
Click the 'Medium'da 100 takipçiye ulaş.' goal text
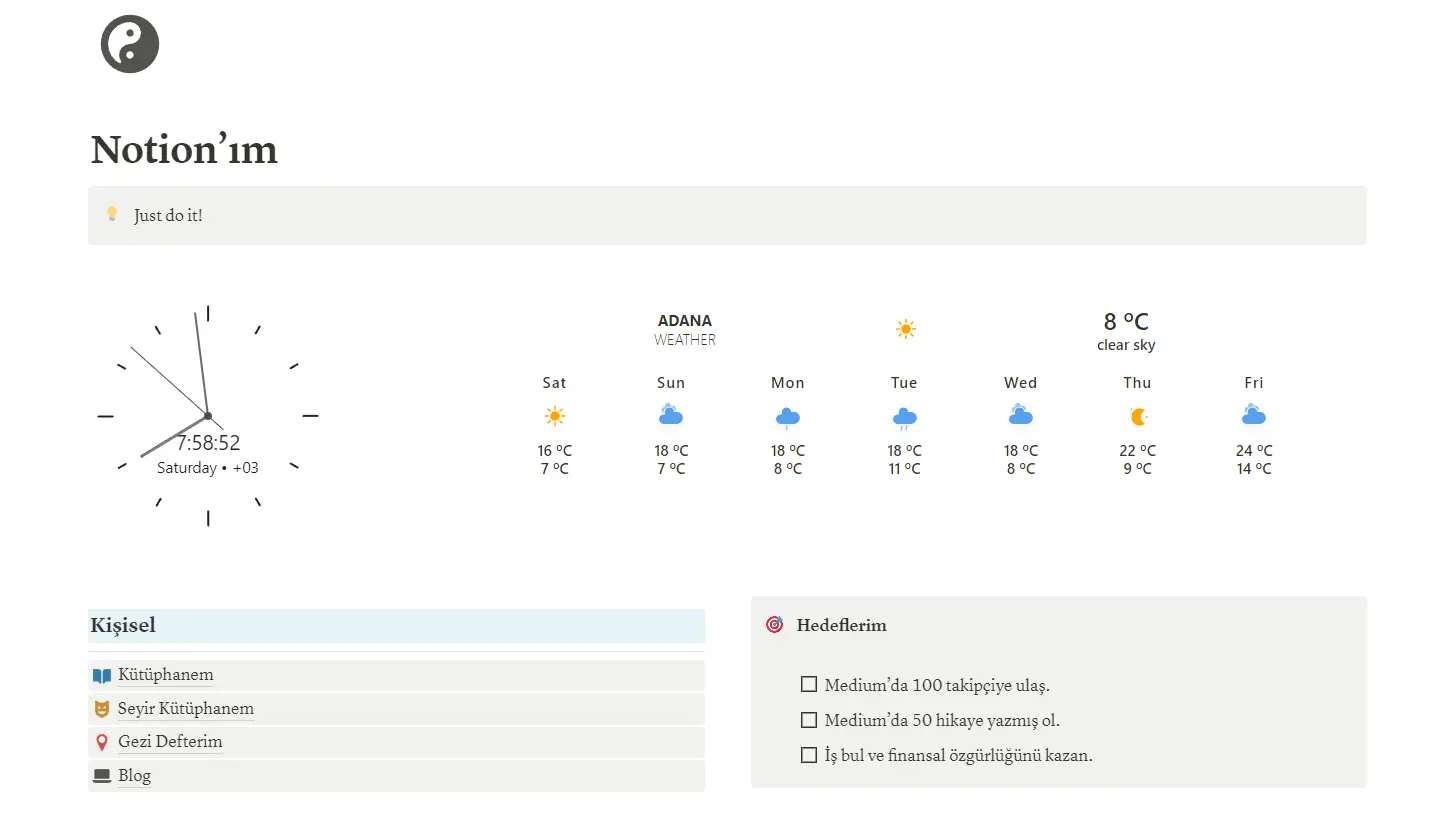[x=937, y=686]
